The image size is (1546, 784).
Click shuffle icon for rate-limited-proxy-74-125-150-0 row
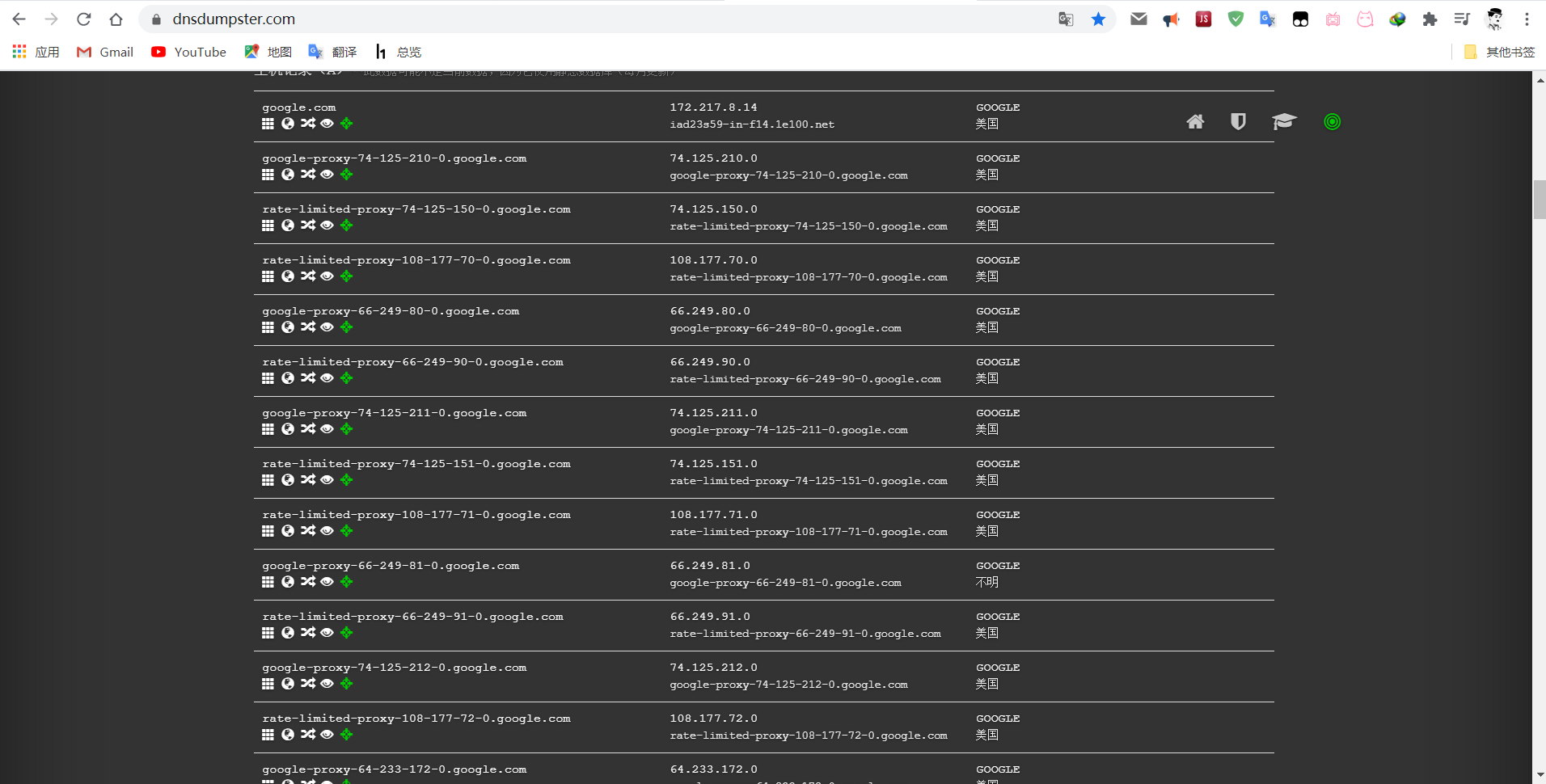(308, 226)
